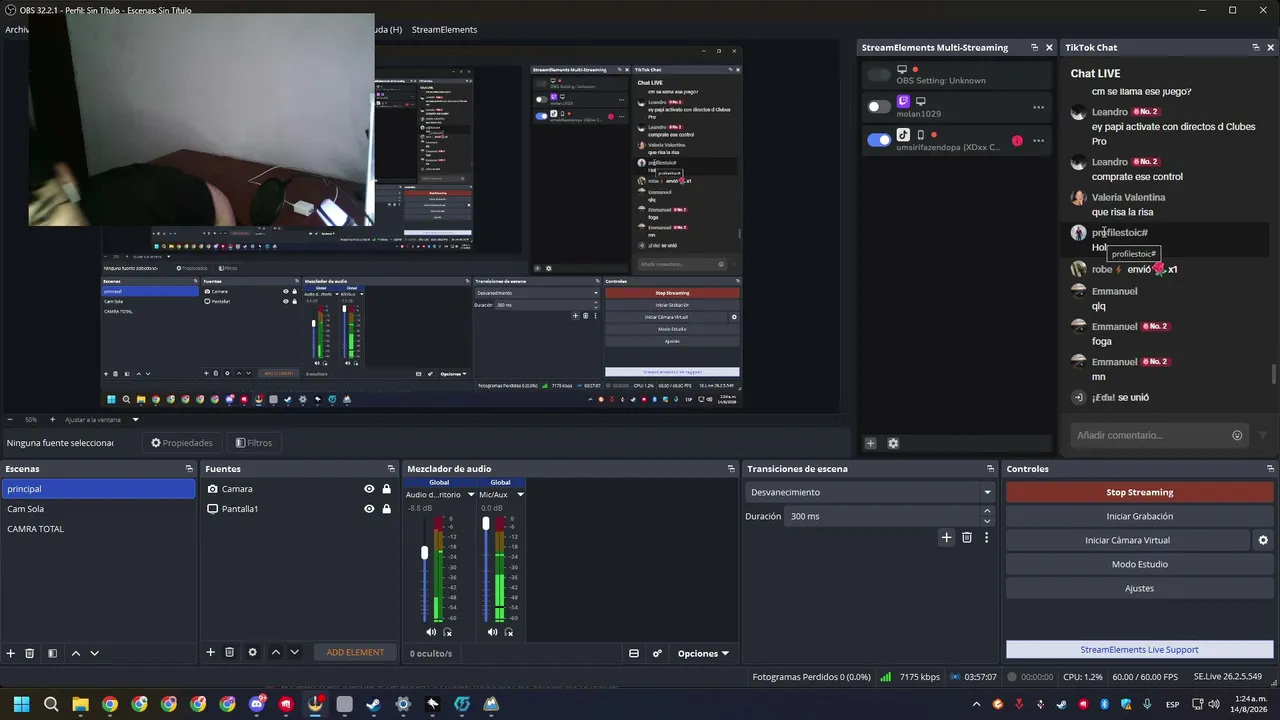This screenshot has height=720, width=1280.
Task: Open advanced audio properties gears icon
Action: pos(657,653)
